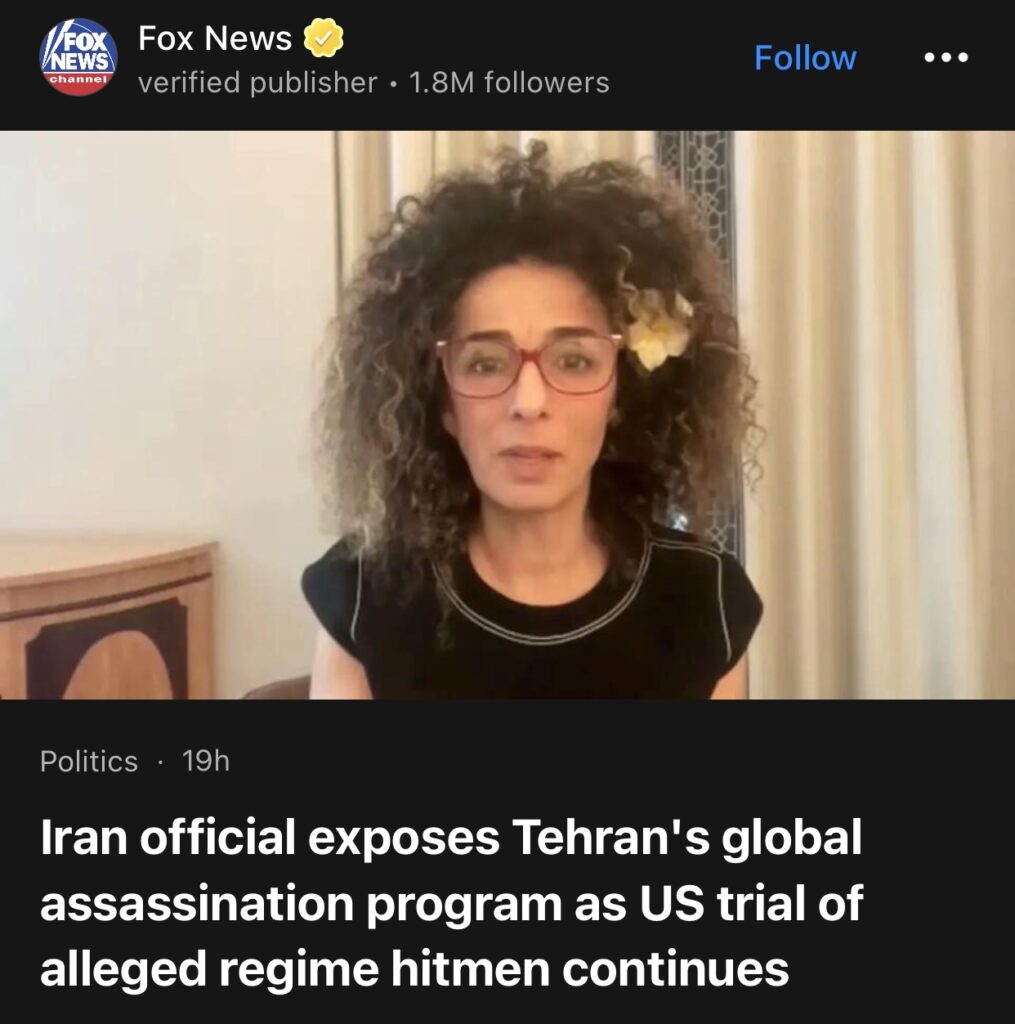This screenshot has height=1024, width=1015.
Task: Select the Politics category tag
Action: (x=89, y=761)
